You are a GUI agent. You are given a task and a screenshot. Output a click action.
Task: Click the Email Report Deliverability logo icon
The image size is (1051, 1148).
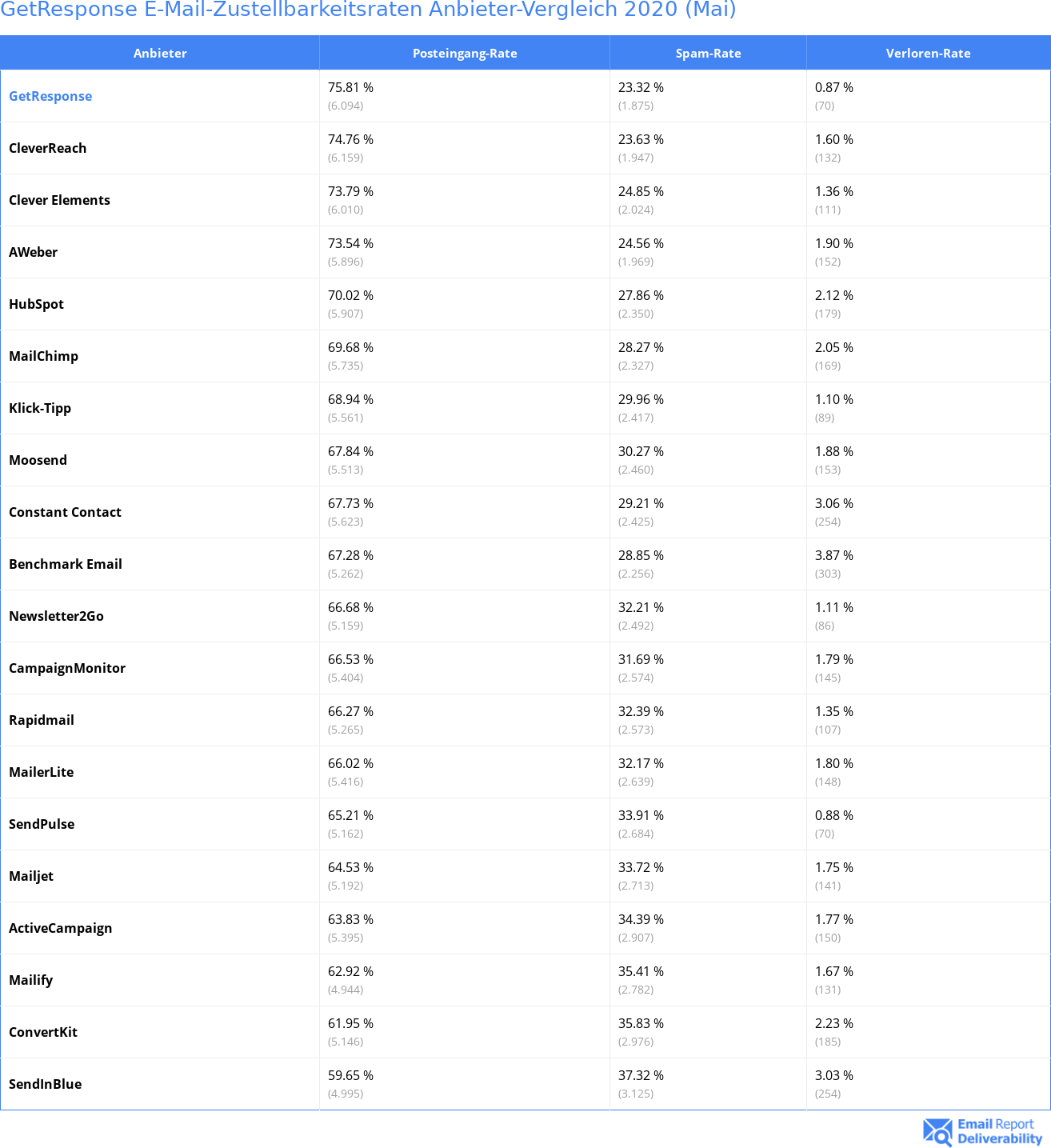[937, 1132]
